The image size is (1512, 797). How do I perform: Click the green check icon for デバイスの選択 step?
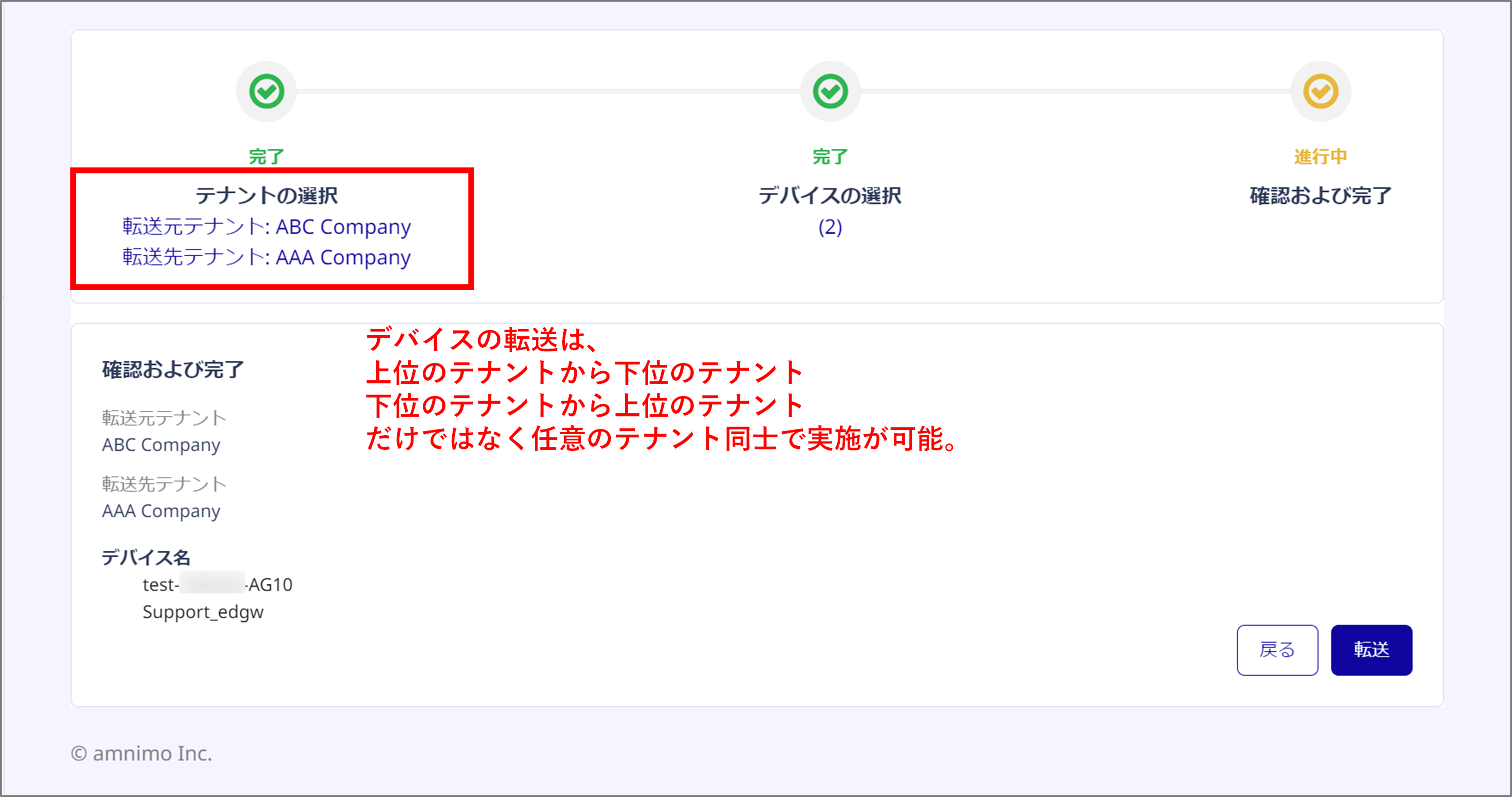point(830,92)
